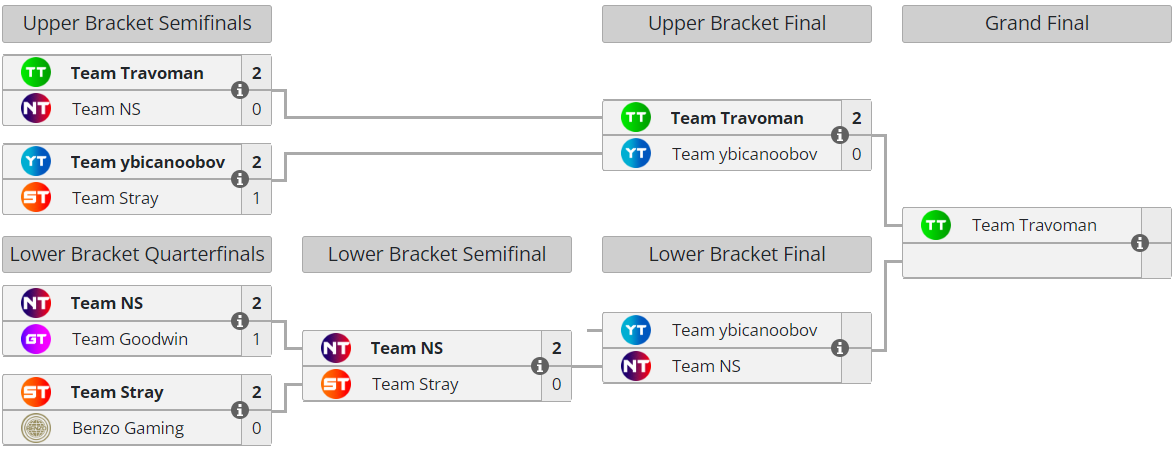Screen dimensions: 1175x450
Task: Click empty Grand Final opponent slot
Action: pyautogui.click(x=1020, y=261)
